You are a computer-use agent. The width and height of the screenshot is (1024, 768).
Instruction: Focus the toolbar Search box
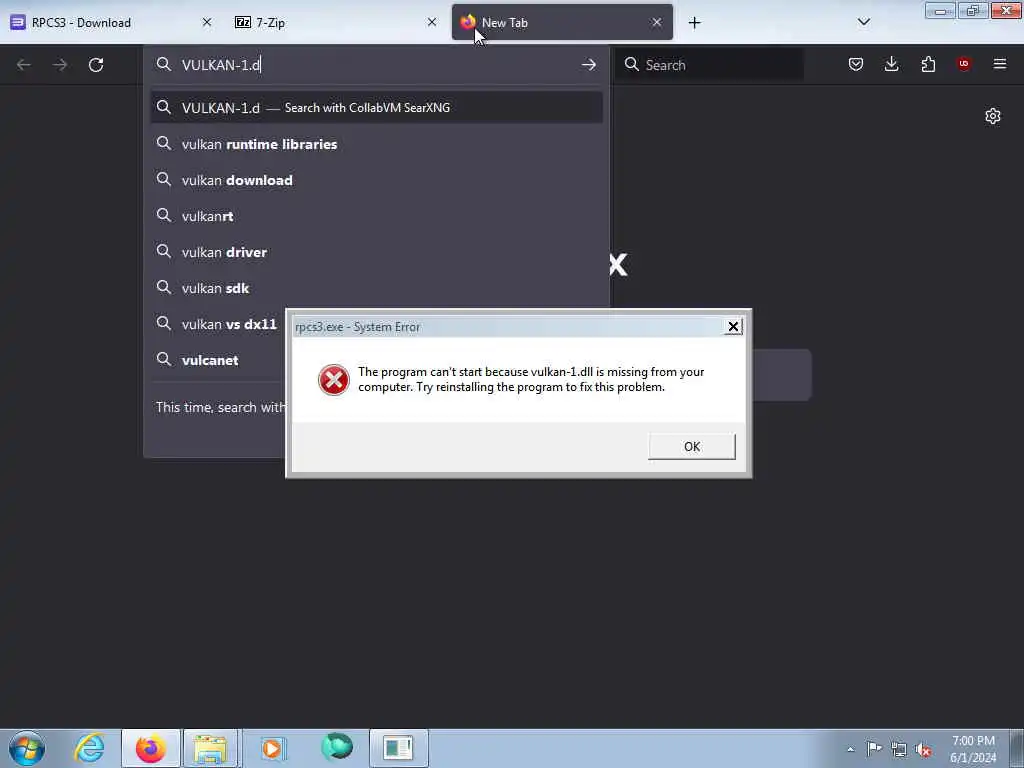pos(709,65)
